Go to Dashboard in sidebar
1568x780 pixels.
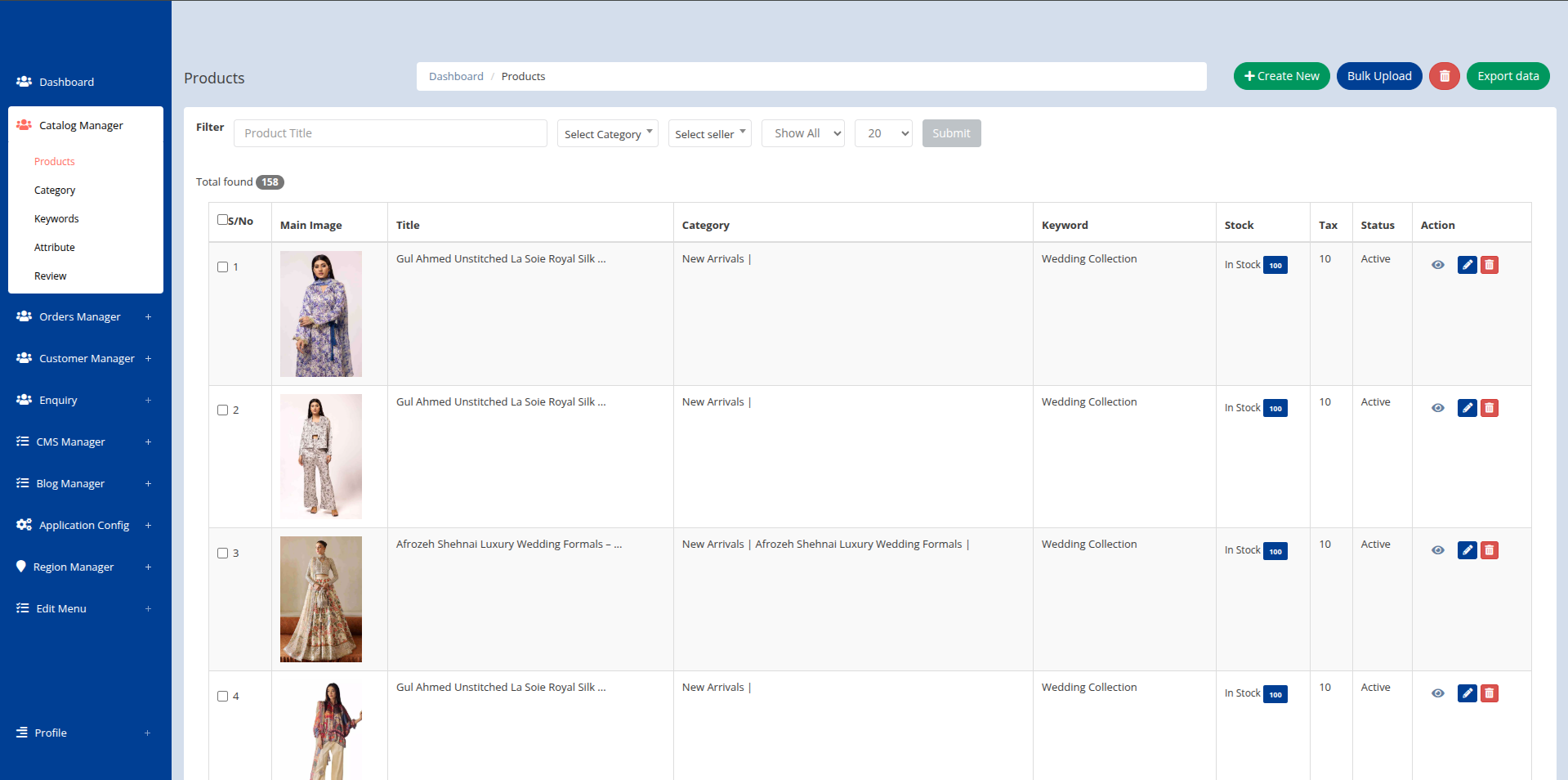[67, 82]
